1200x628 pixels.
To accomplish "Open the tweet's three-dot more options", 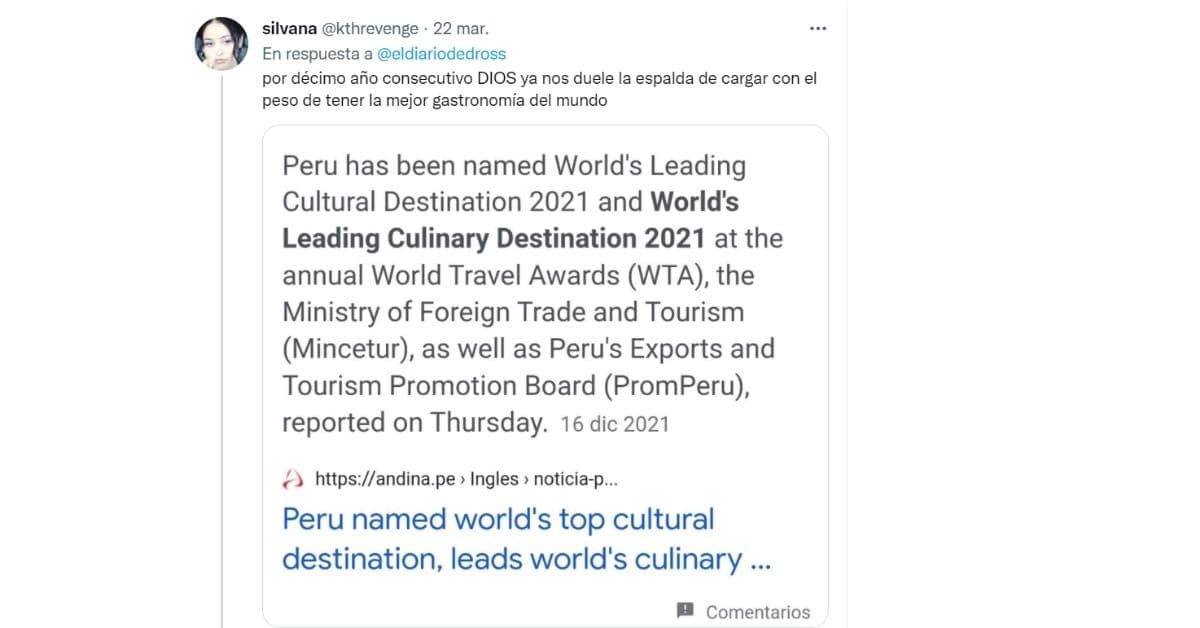I will coord(818,29).
